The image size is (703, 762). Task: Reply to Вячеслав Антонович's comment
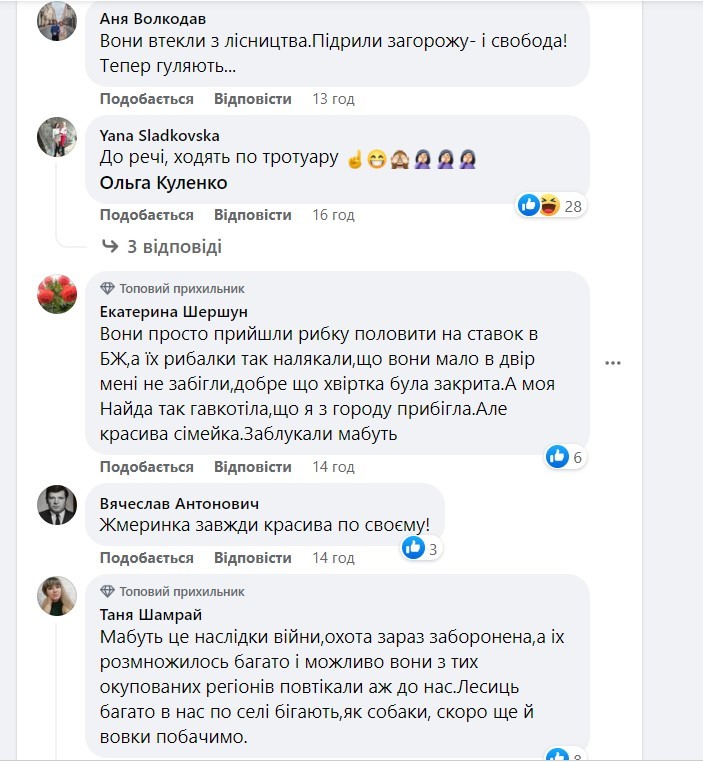tap(252, 558)
